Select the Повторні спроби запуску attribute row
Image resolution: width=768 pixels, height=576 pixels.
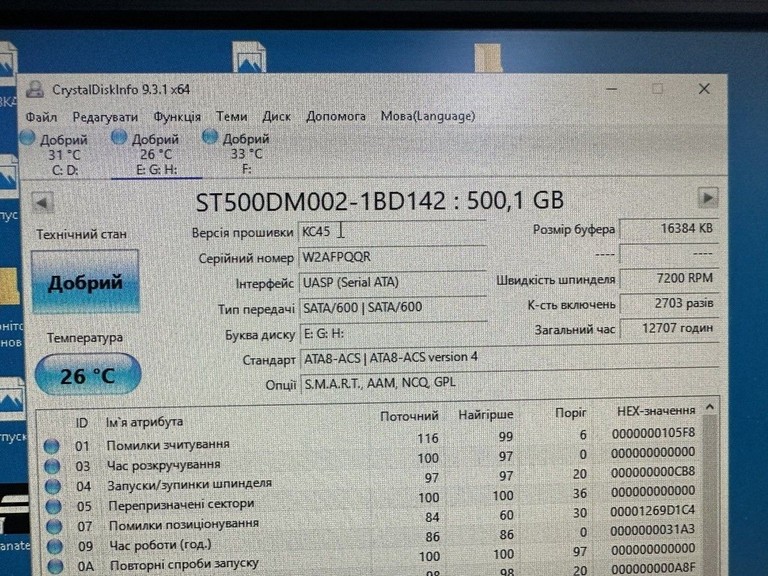coord(370,559)
